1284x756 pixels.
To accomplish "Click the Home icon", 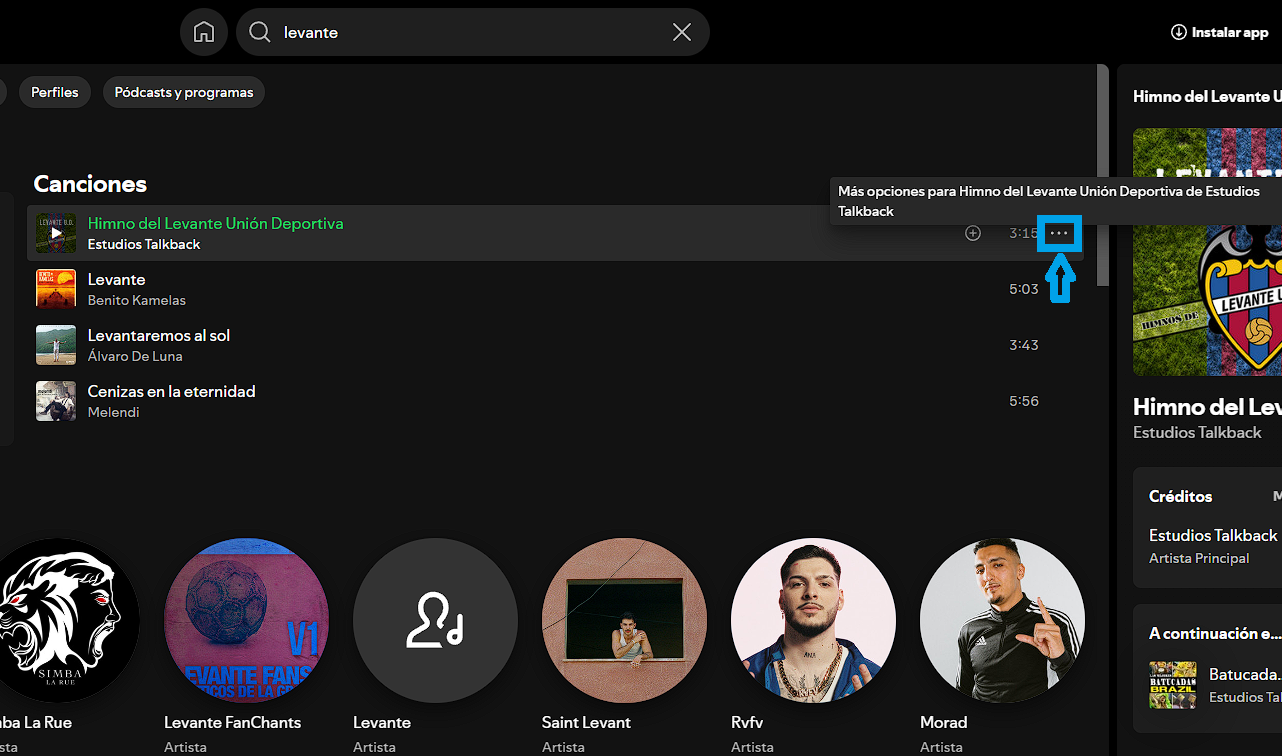I will 203,31.
